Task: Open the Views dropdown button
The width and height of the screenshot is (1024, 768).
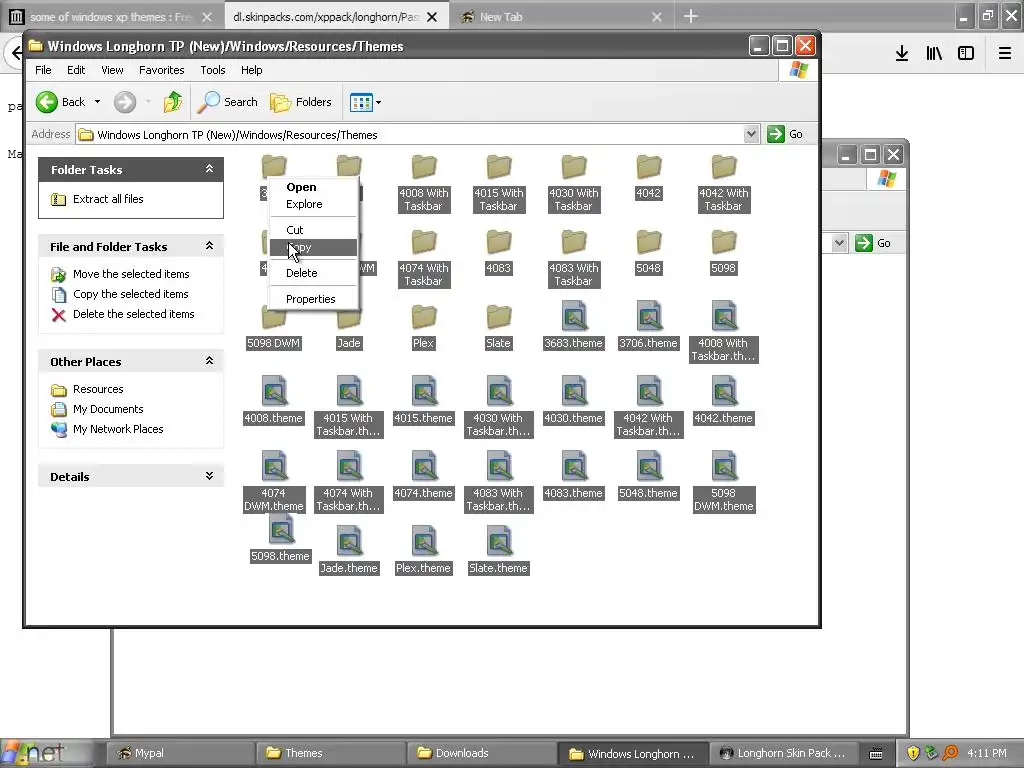Action: (x=365, y=102)
